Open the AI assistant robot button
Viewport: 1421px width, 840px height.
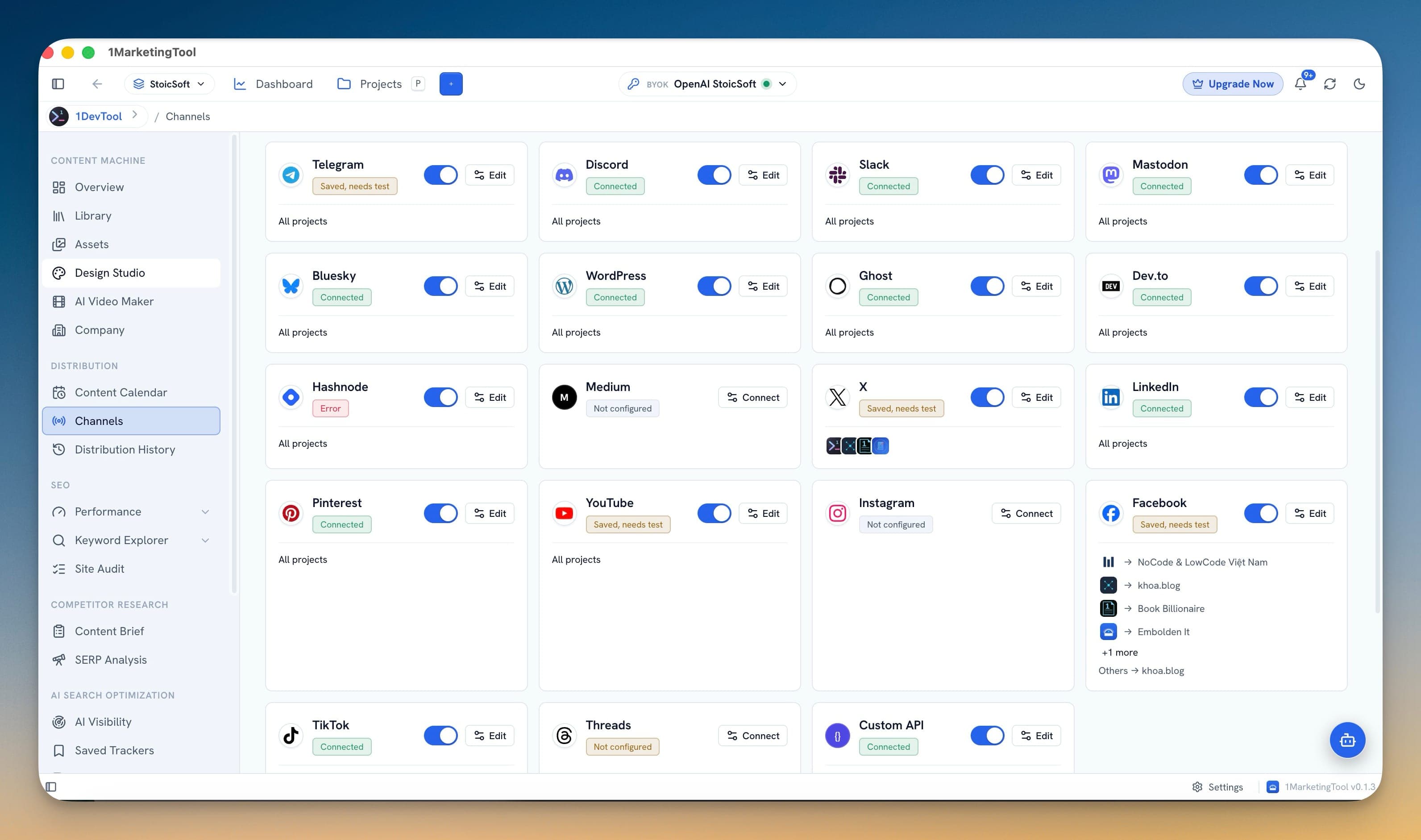click(x=1347, y=740)
